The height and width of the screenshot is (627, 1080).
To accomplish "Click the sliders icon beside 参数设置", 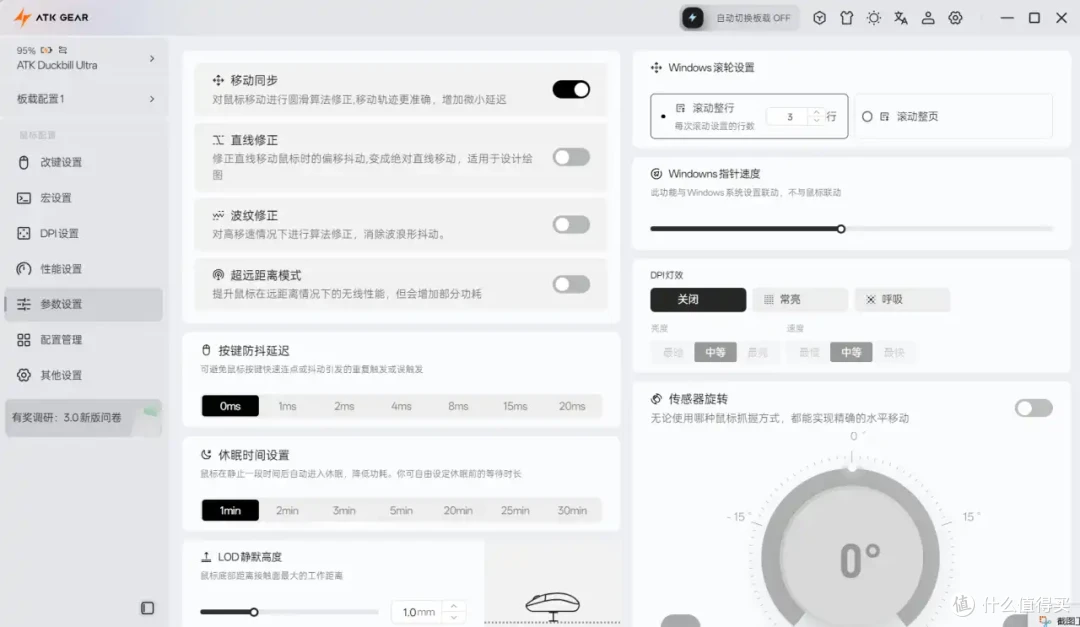I will point(23,304).
